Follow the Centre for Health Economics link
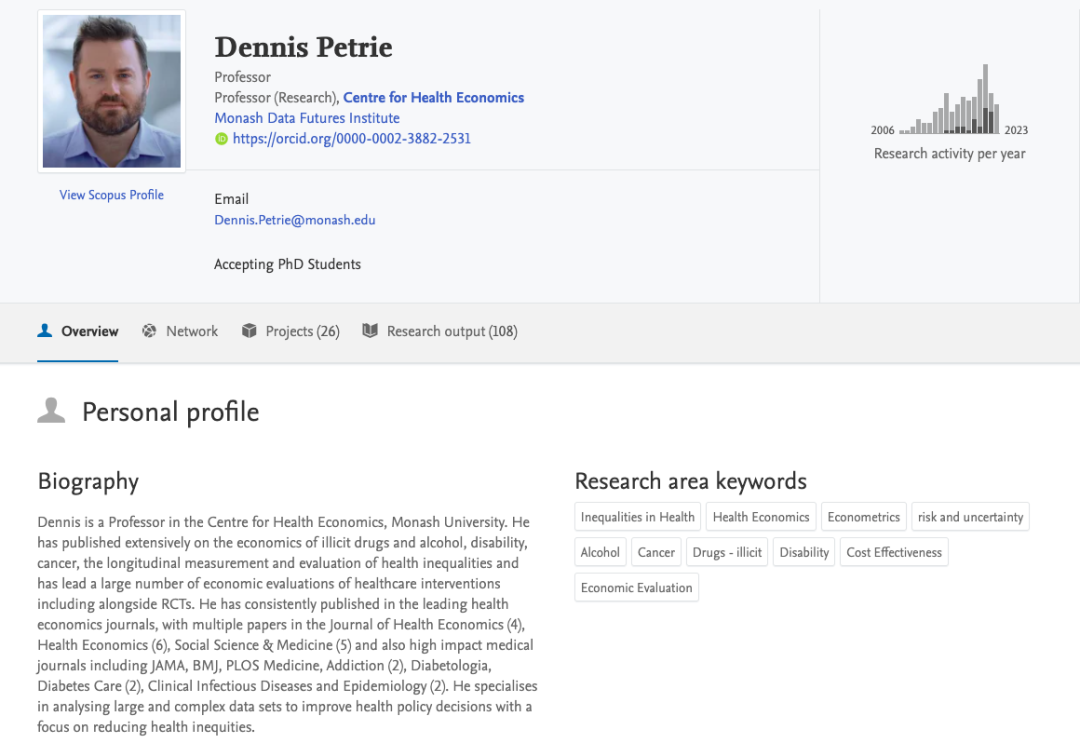Viewport: 1080px width, 743px height. click(433, 97)
